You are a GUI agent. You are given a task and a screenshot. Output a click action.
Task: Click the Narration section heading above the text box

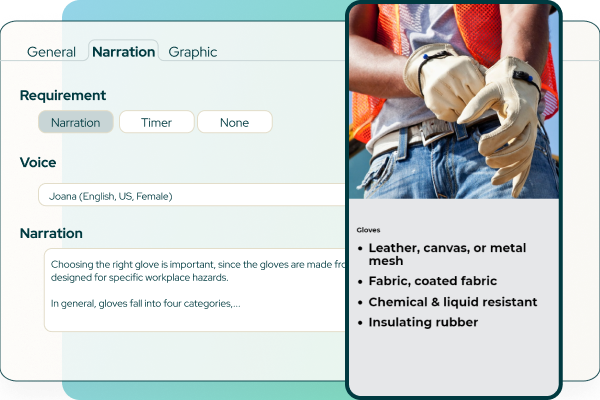(51, 233)
